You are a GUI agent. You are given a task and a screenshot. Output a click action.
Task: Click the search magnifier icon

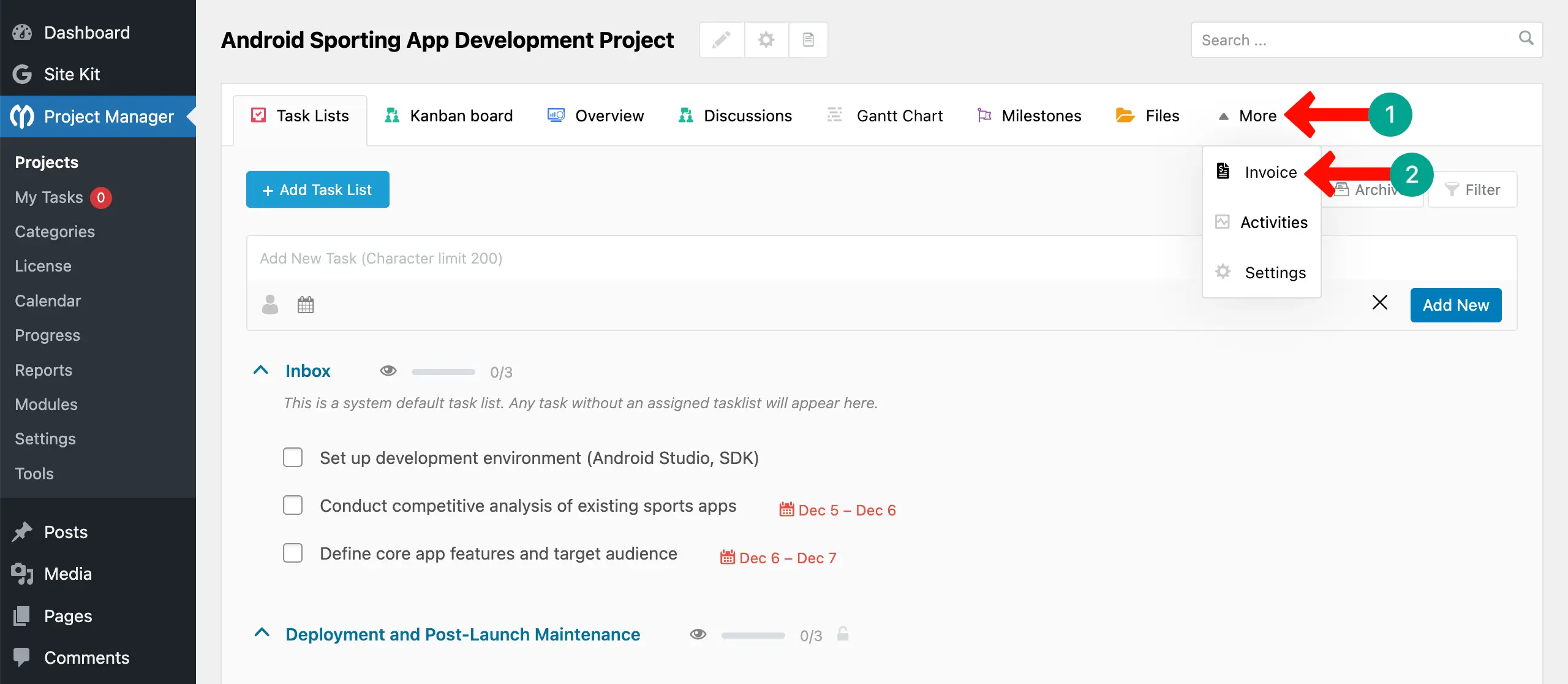1526,39
